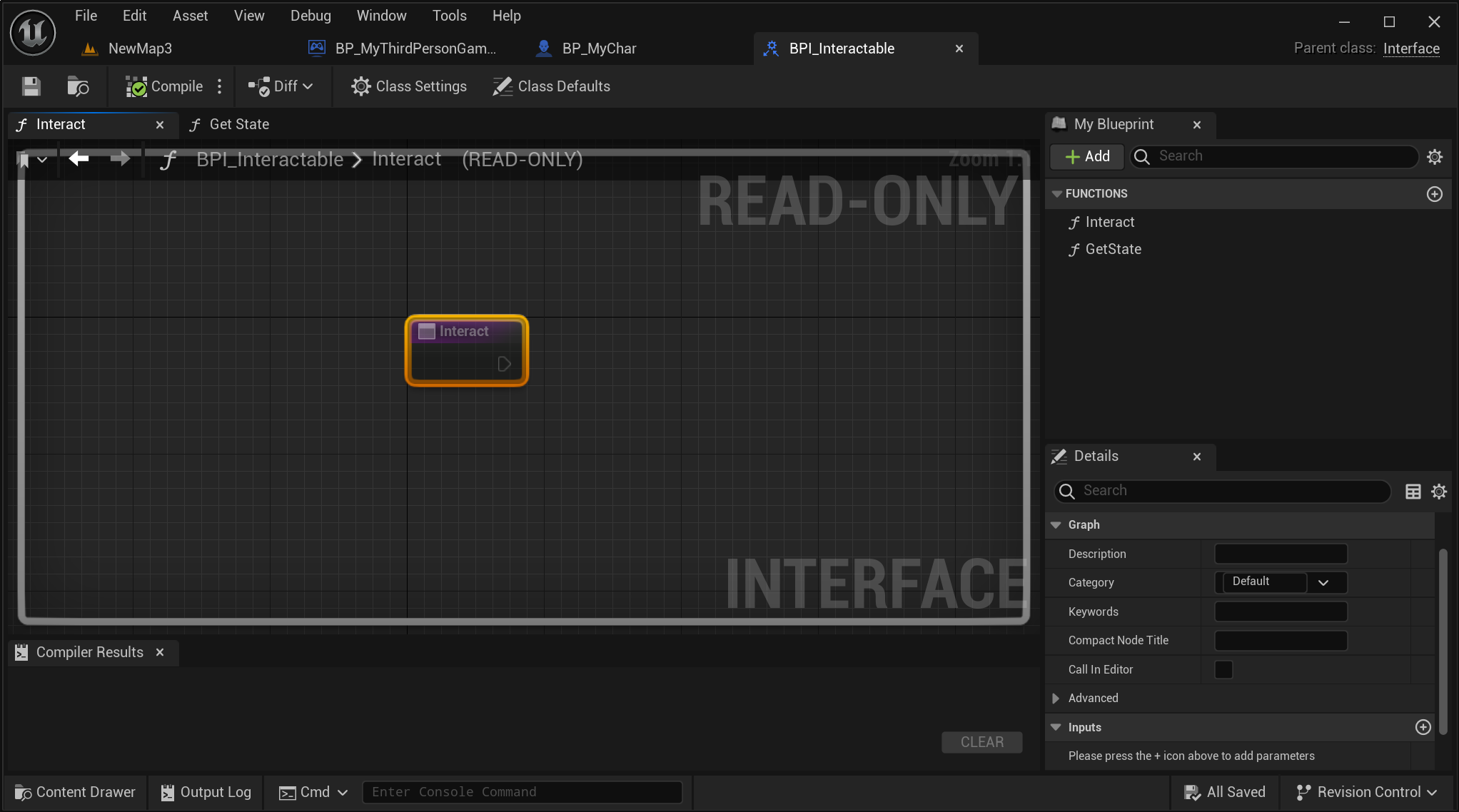Navigate forward with the right arrow icon
The height and width of the screenshot is (812, 1459).
click(x=120, y=158)
